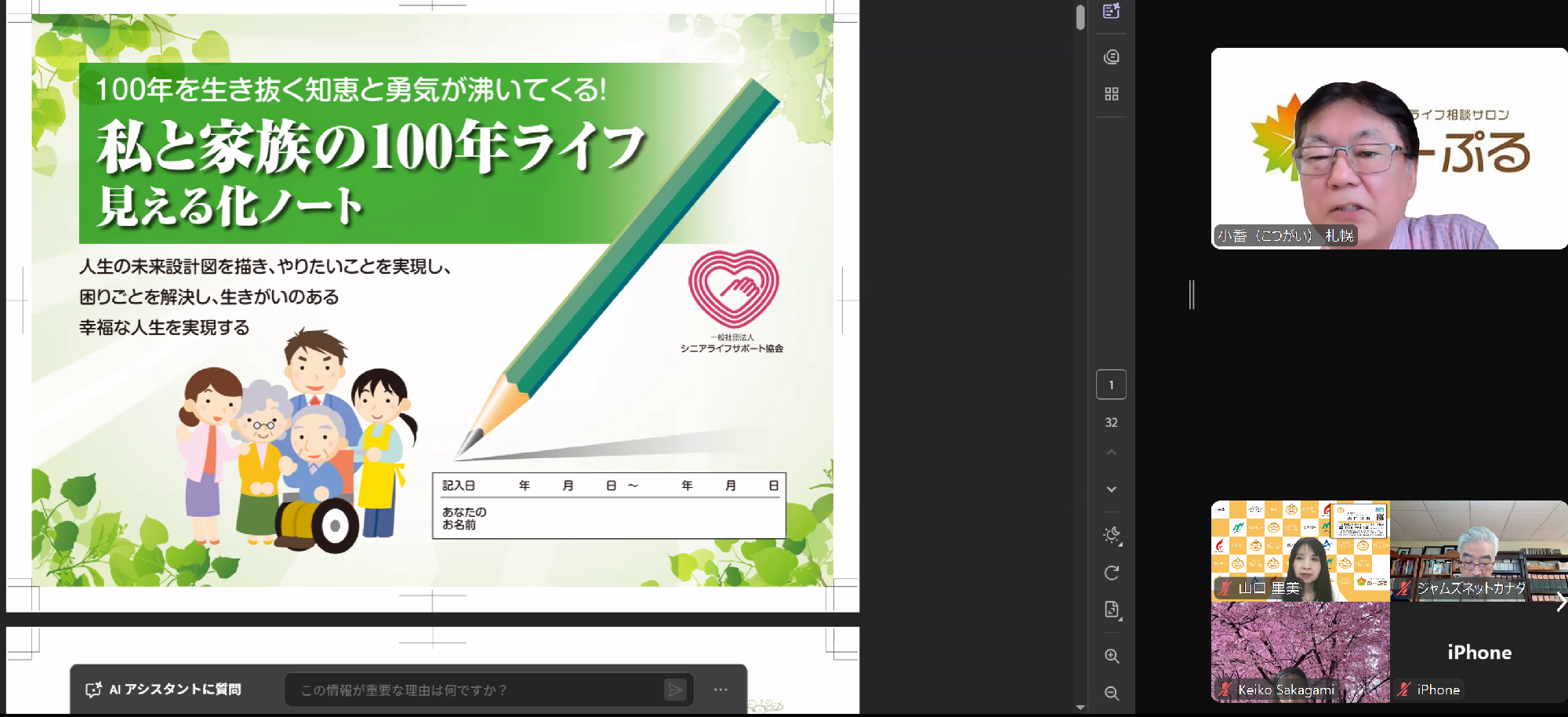Click the AI Assistant sparkle chat icon
Screen dimensions: 1568x717
tap(93, 690)
